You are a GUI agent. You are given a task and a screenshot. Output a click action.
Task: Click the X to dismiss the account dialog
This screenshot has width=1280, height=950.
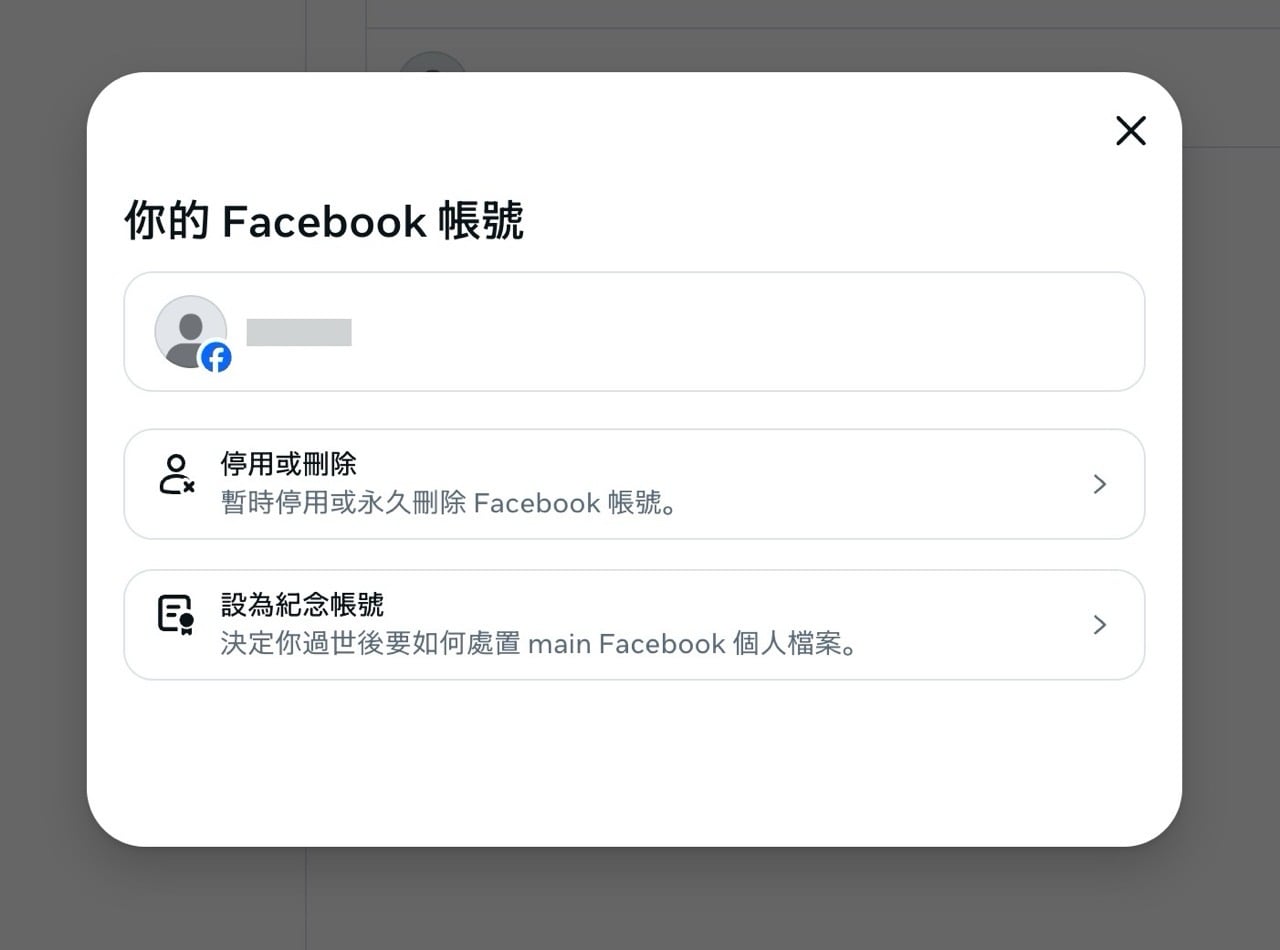(1130, 131)
